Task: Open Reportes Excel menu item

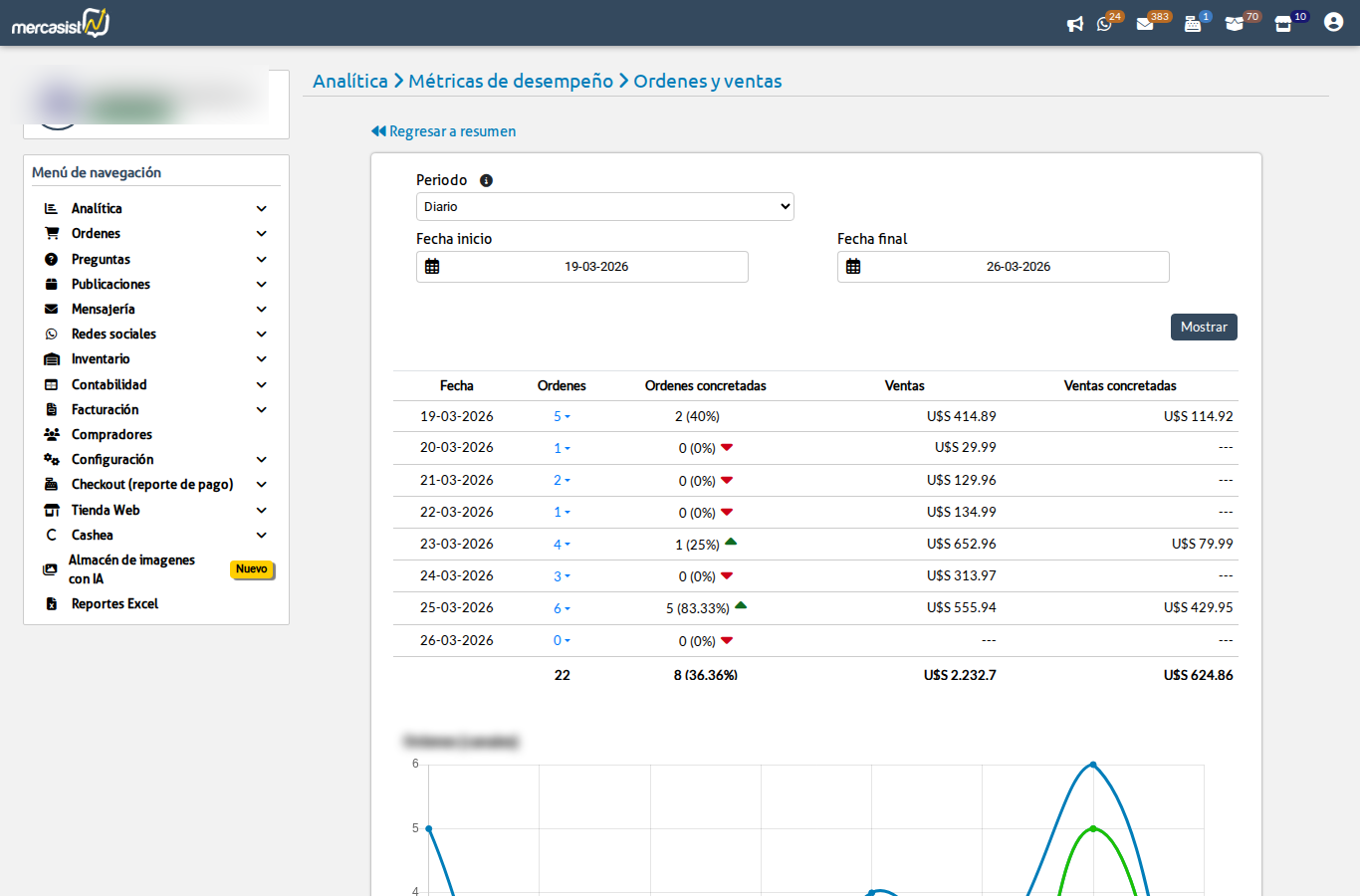Action: point(114,604)
